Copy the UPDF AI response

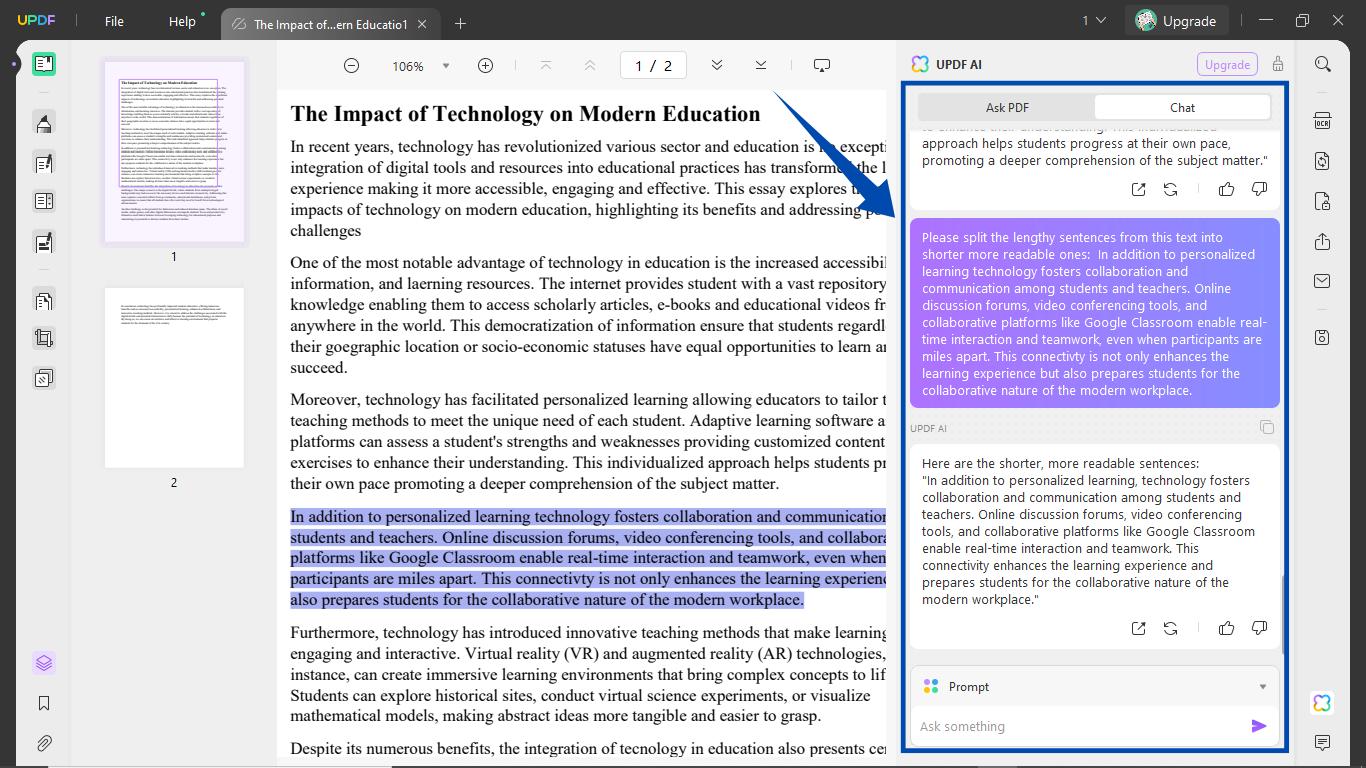point(1267,427)
